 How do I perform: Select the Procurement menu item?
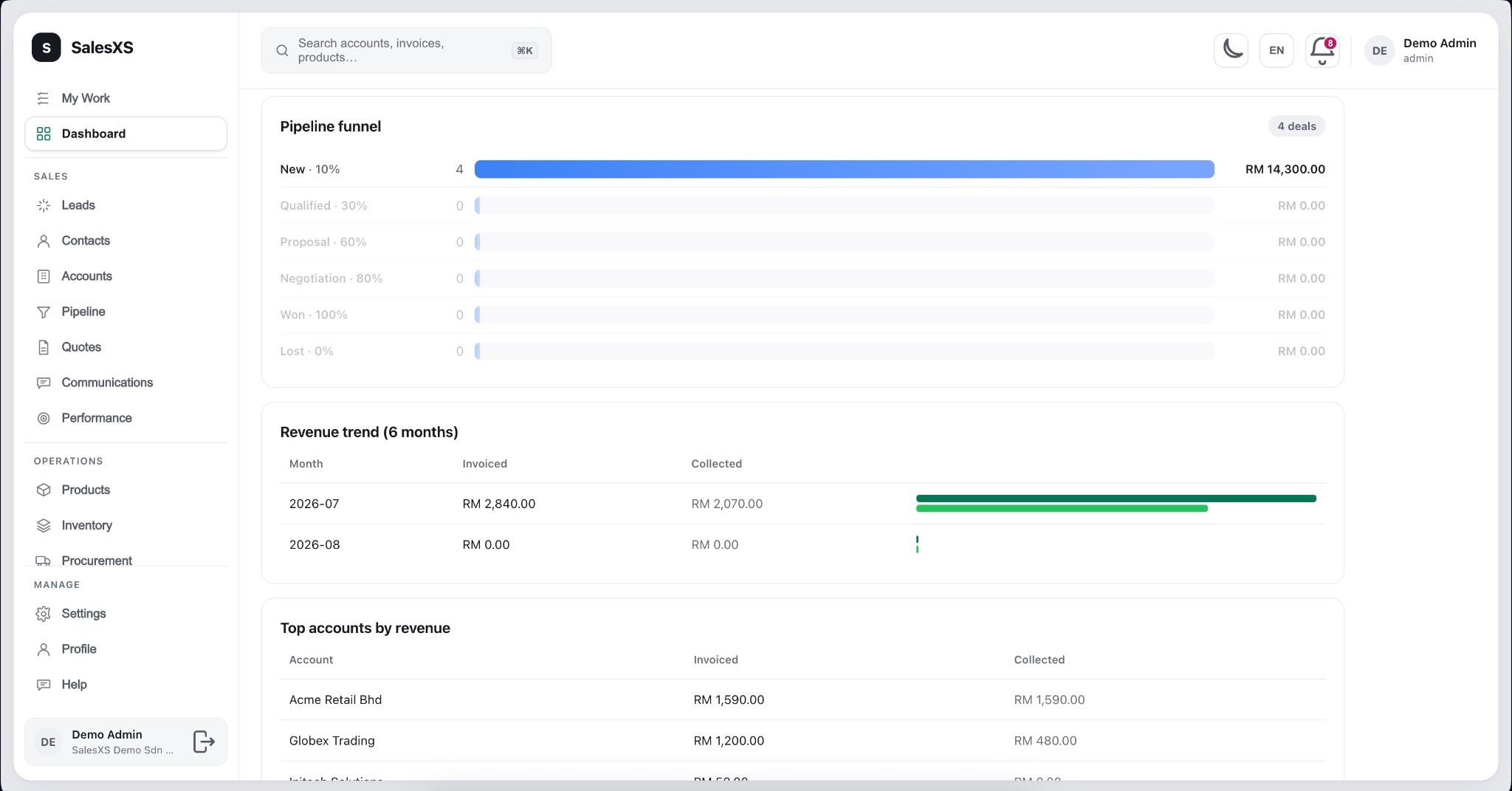[126, 561]
